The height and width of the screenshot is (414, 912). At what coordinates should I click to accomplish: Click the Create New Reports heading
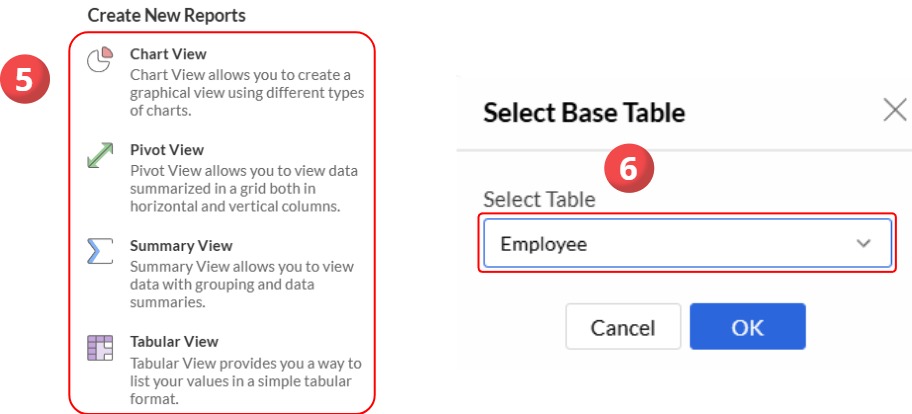coord(166,15)
